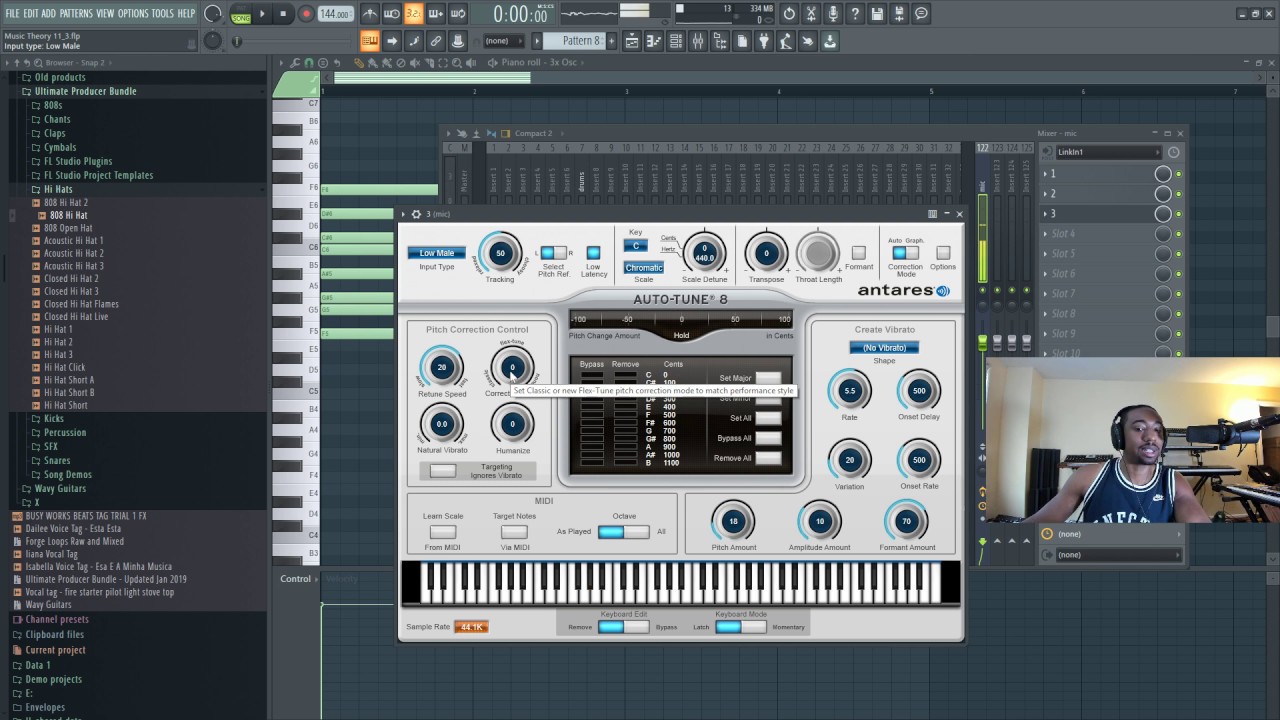This screenshot has height=720, width=1280.
Task: Toggle the Formant button
Action: pos(858,253)
